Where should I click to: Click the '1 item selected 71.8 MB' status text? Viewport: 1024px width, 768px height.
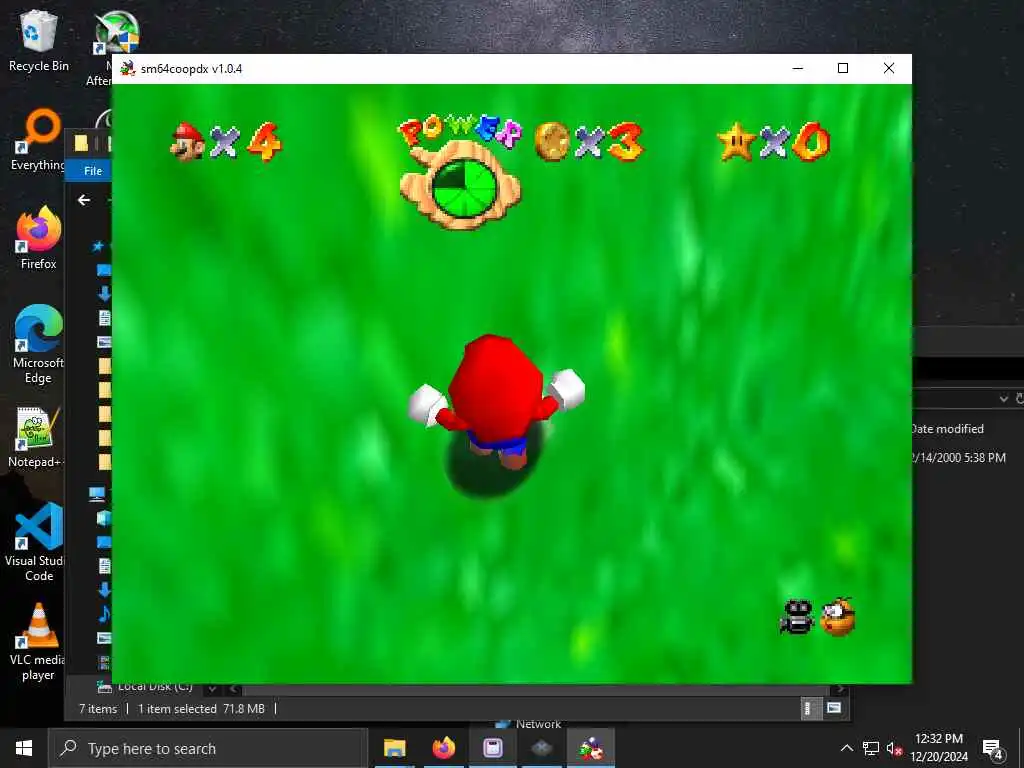point(201,709)
